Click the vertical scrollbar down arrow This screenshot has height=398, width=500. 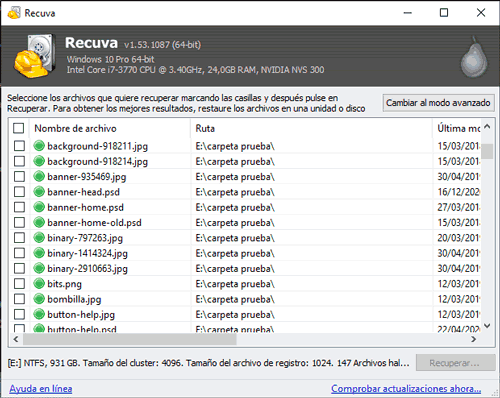(487, 326)
